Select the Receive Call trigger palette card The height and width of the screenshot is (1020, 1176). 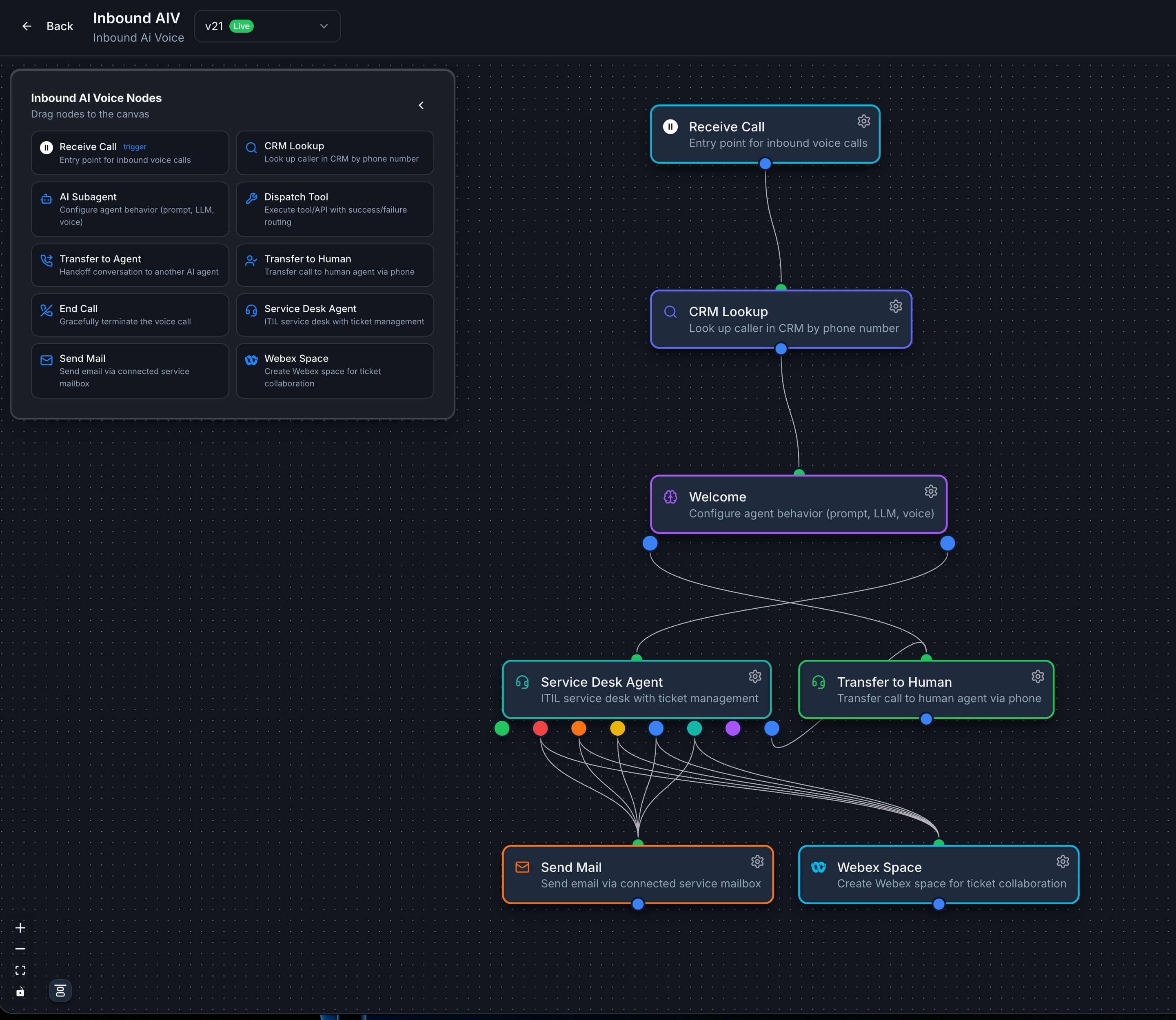(x=130, y=153)
